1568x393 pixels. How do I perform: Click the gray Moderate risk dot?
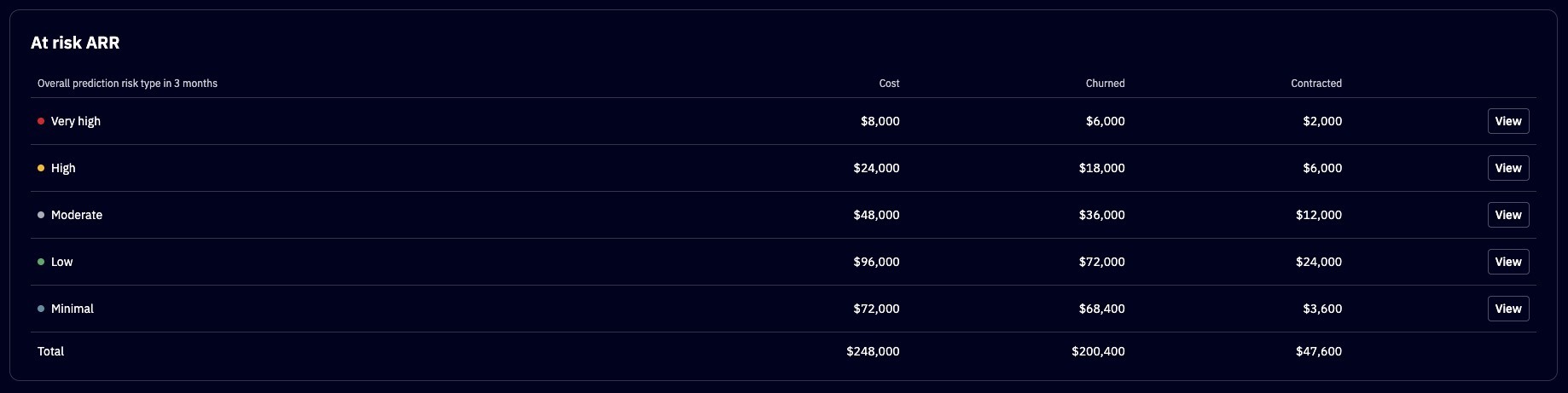[41, 215]
